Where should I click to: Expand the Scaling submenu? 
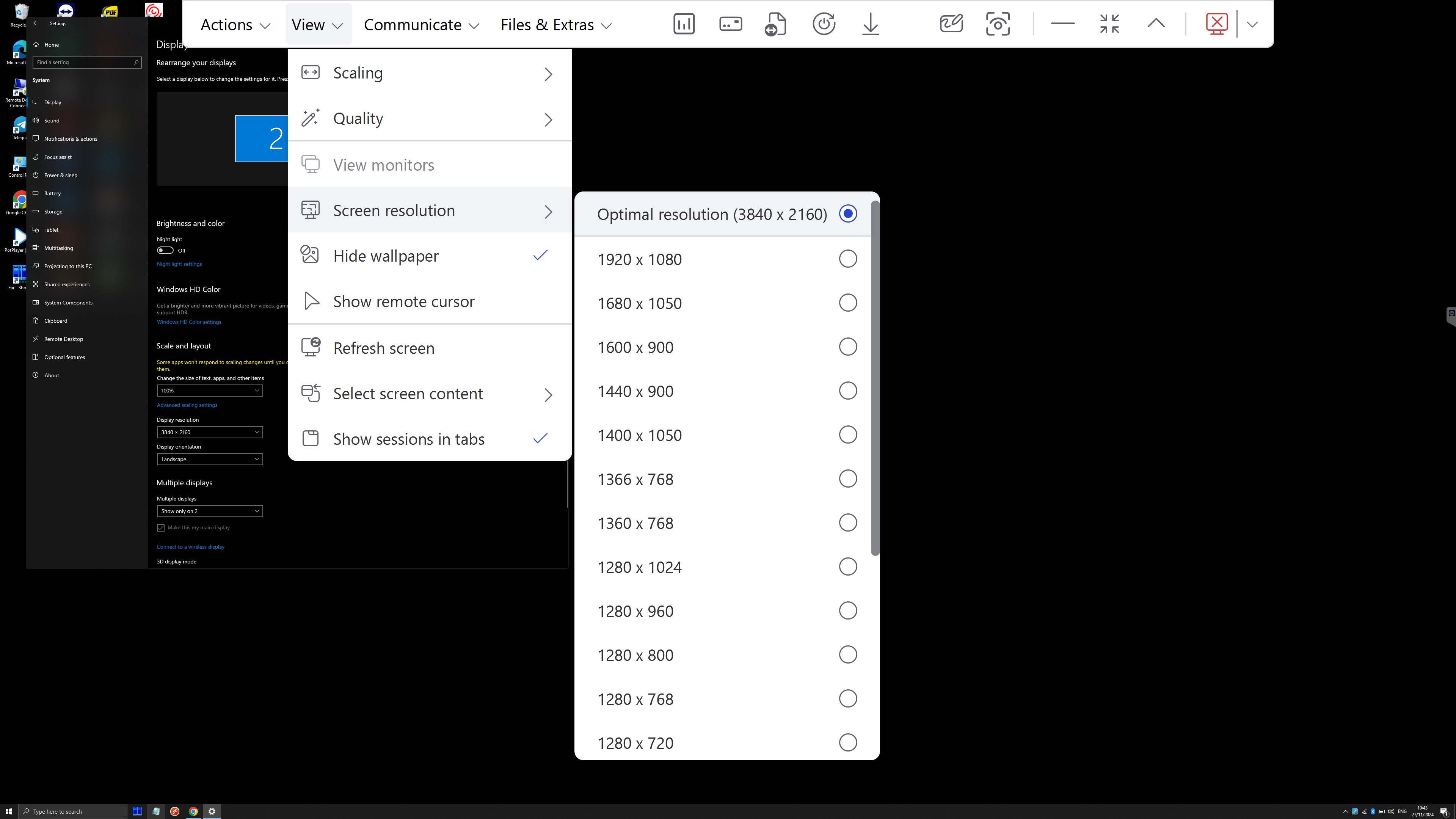tap(430, 74)
